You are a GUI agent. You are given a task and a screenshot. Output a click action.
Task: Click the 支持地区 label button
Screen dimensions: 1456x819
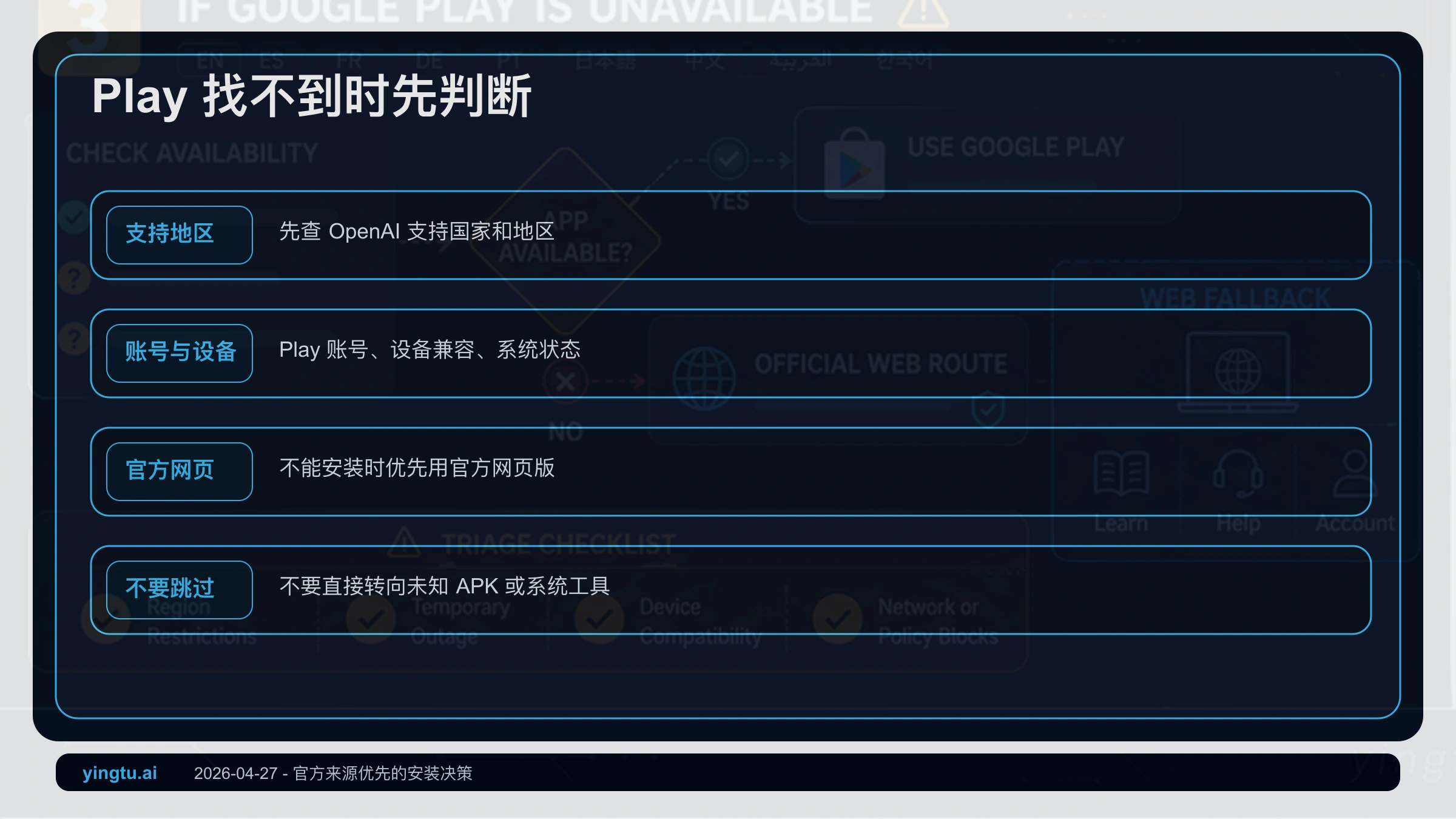click(180, 235)
